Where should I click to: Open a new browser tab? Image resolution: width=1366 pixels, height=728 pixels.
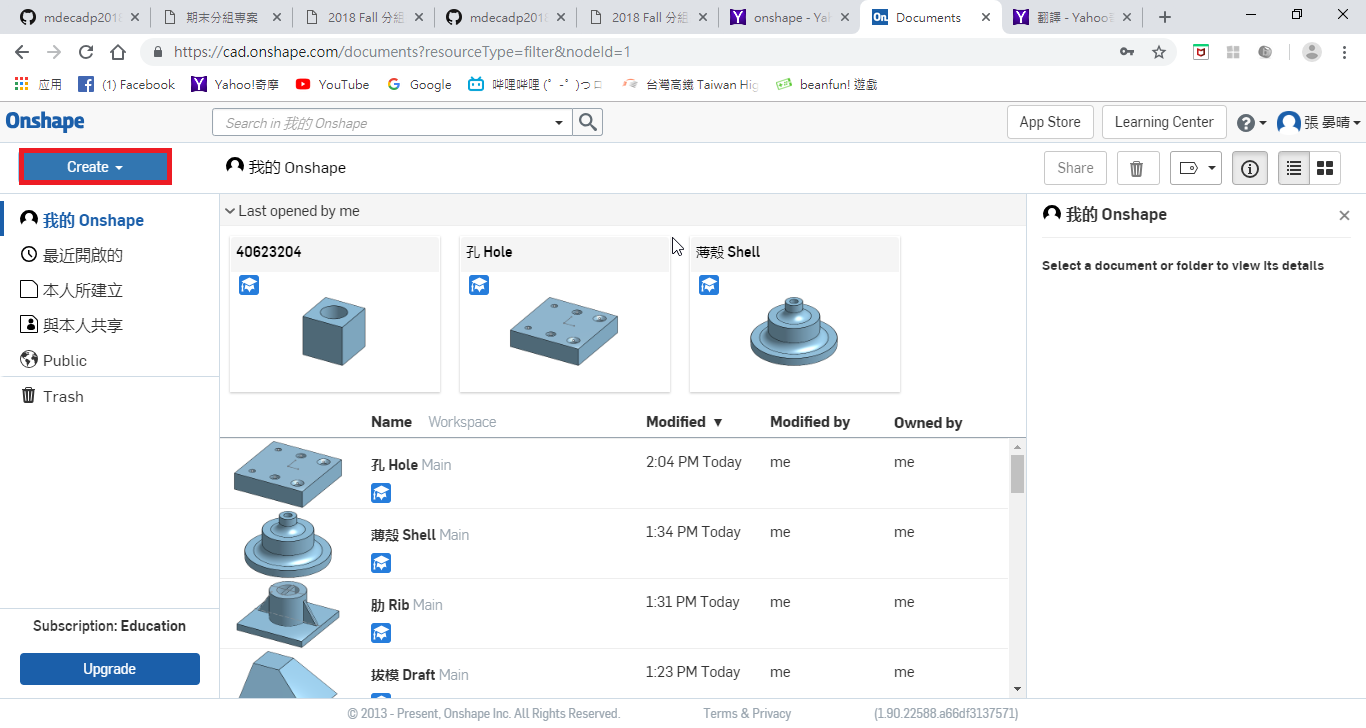coord(1165,17)
